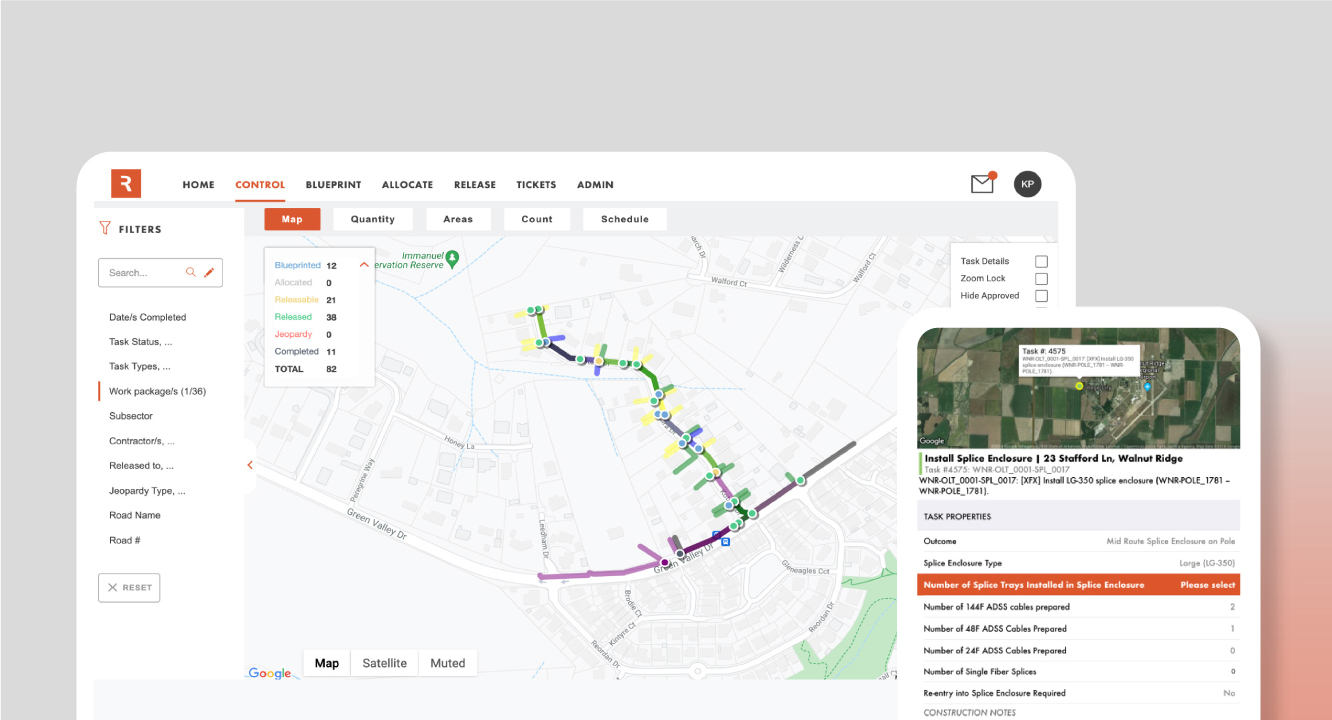Expand the Subsector filter
1332x720 pixels.
click(131, 416)
